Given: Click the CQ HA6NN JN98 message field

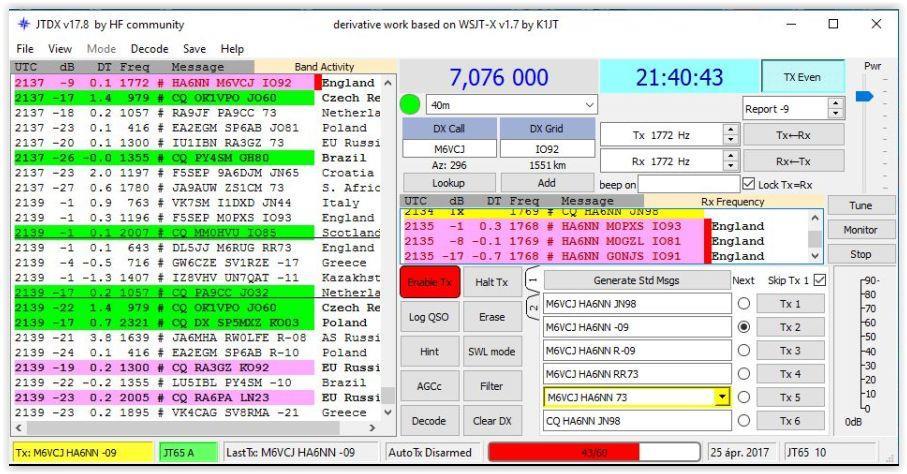Looking at the screenshot, I should pyautogui.click(x=637, y=421).
